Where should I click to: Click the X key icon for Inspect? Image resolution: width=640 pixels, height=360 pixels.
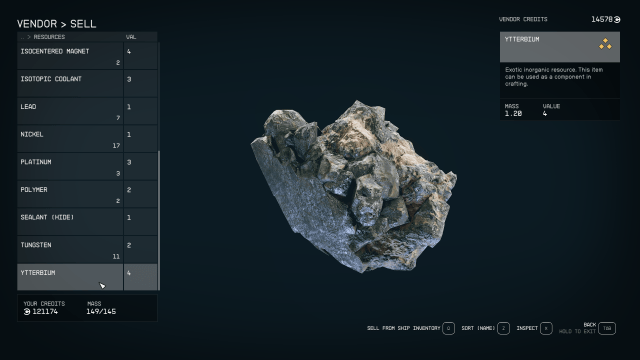(x=546, y=328)
